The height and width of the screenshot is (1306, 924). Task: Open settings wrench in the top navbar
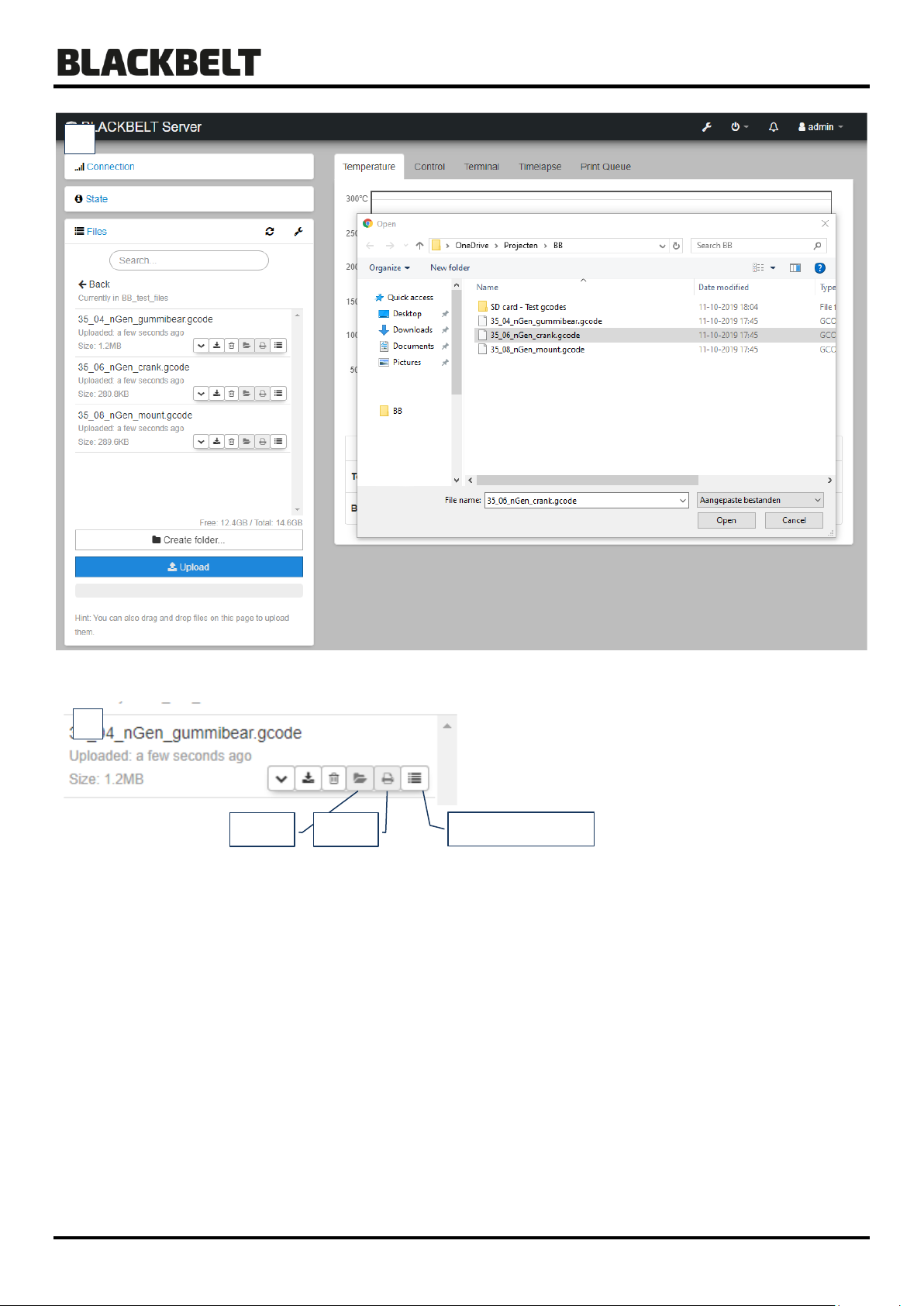[707, 127]
